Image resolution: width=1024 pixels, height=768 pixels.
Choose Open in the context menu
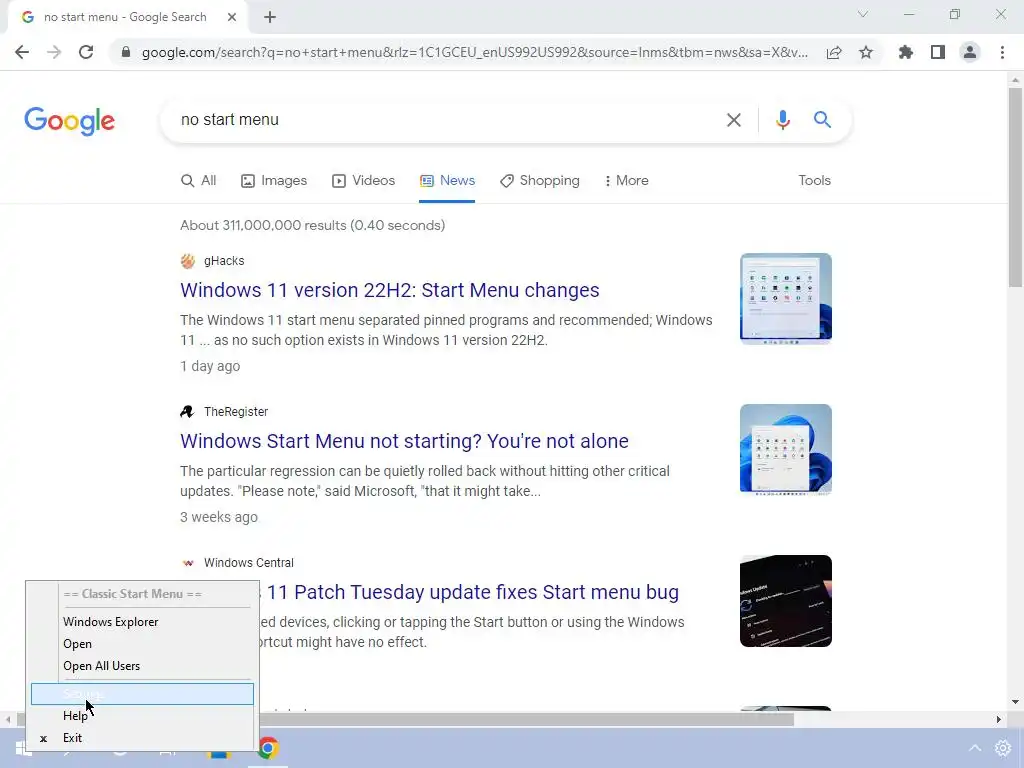tap(142, 644)
